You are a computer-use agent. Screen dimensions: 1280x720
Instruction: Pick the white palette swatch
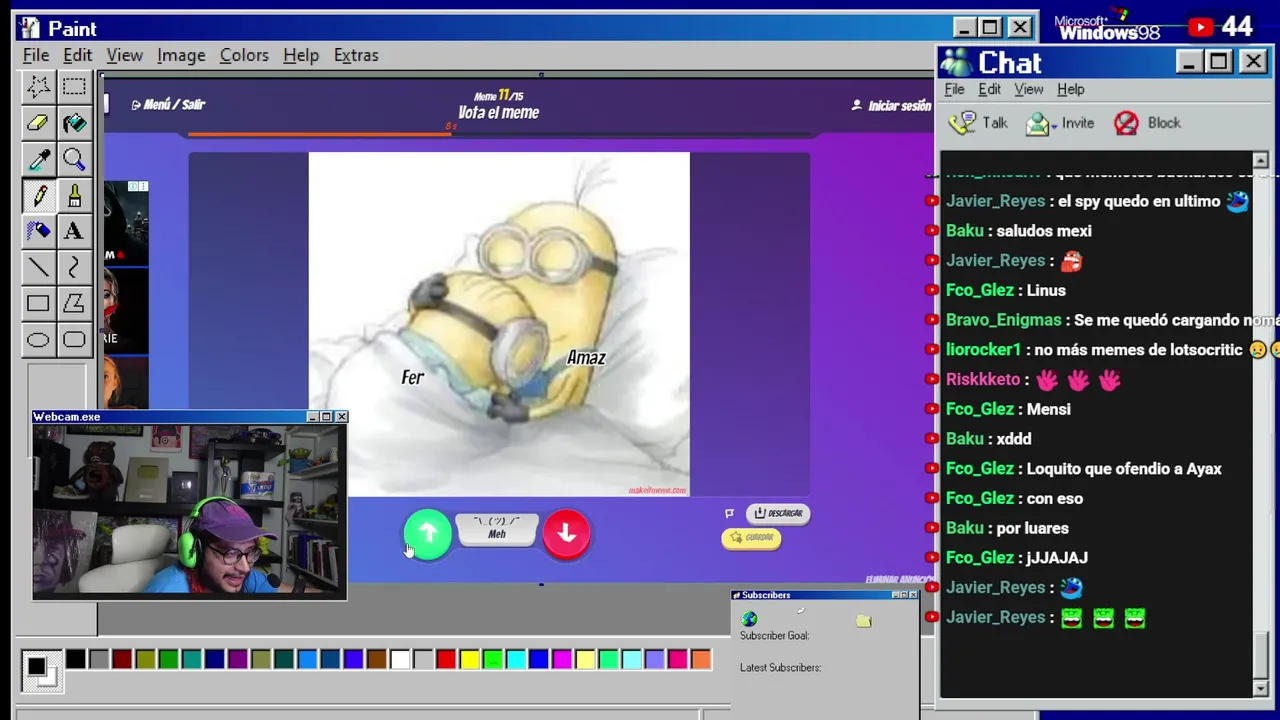pyautogui.click(x=400, y=659)
